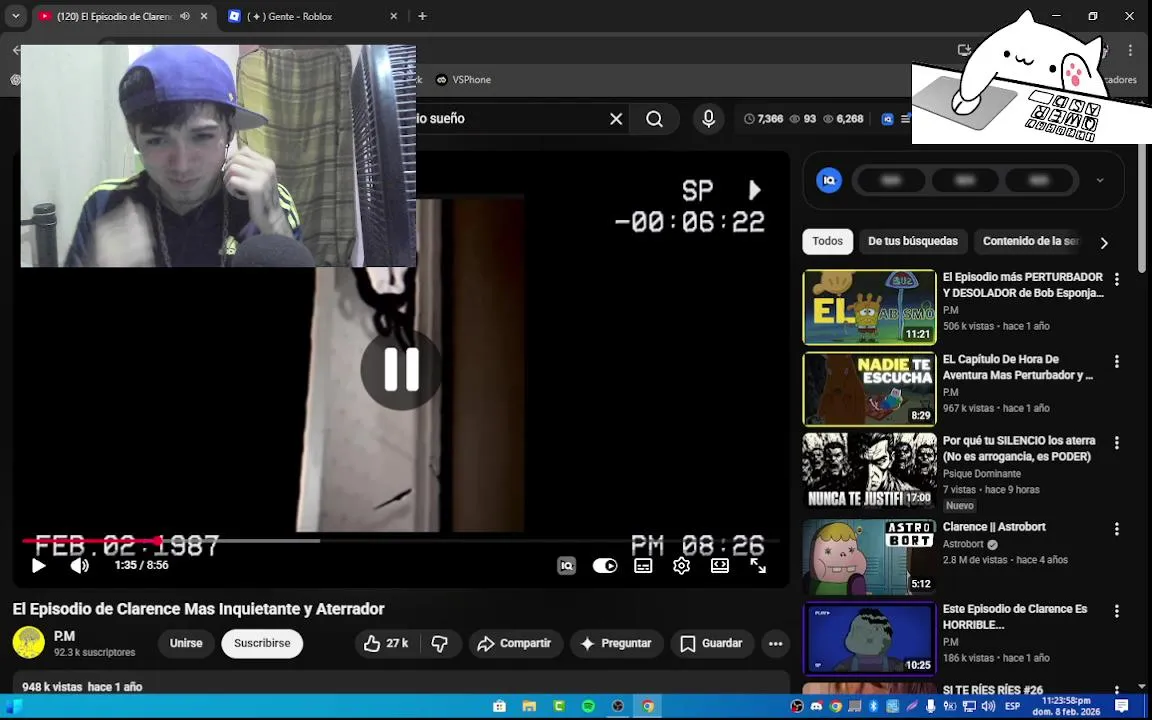Image resolution: width=1152 pixels, height=720 pixels.
Task: Expand the IQ panel chevron
Action: (x=1100, y=180)
